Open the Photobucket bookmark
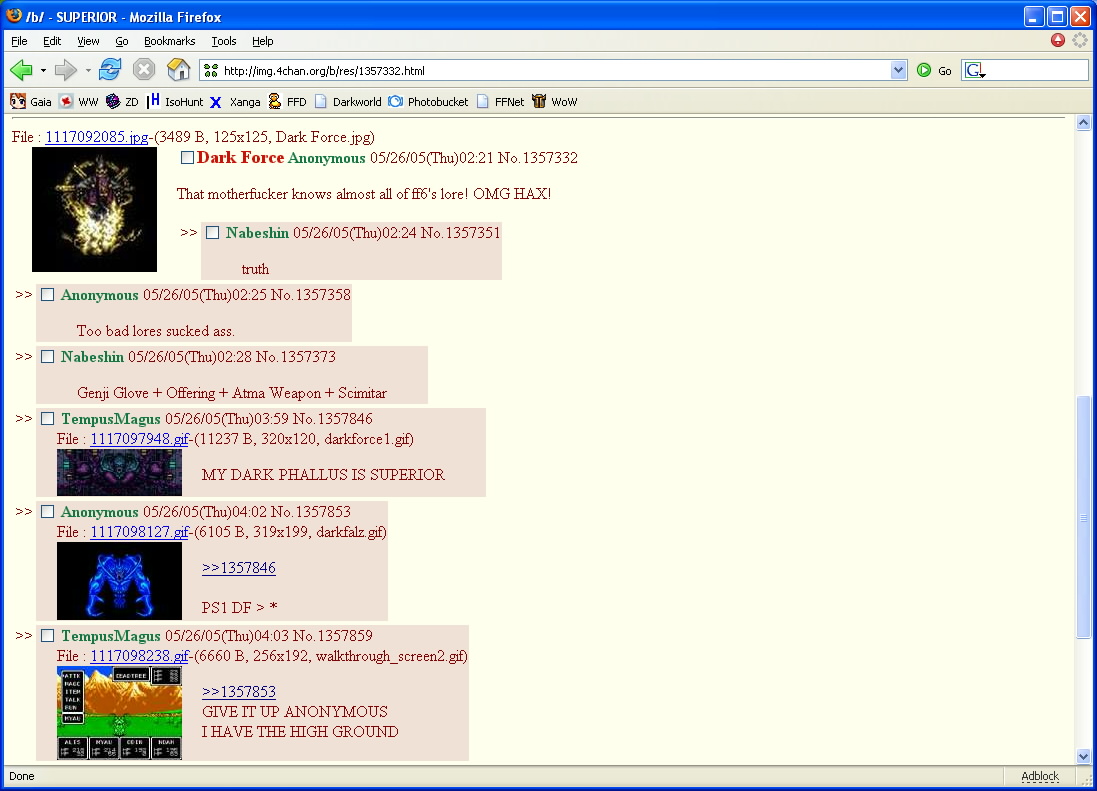The width and height of the screenshot is (1097, 791). (x=428, y=101)
